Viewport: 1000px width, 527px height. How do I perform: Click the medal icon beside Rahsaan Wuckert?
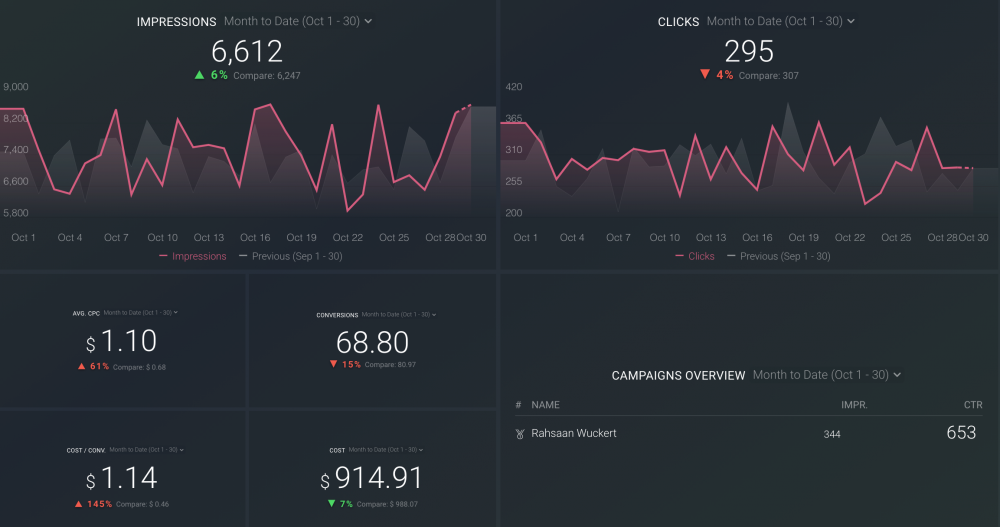[x=519, y=434]
